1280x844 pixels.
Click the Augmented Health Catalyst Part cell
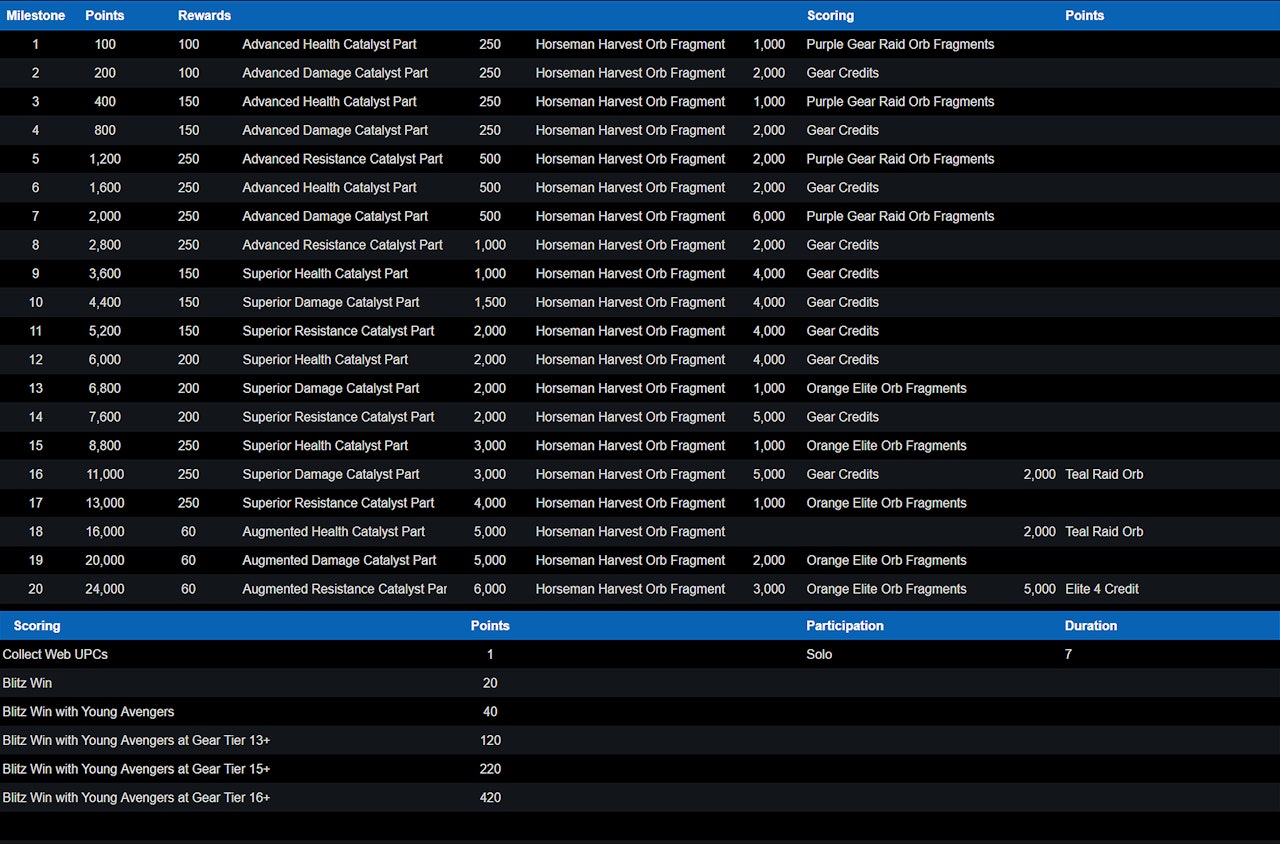(333, 532)
